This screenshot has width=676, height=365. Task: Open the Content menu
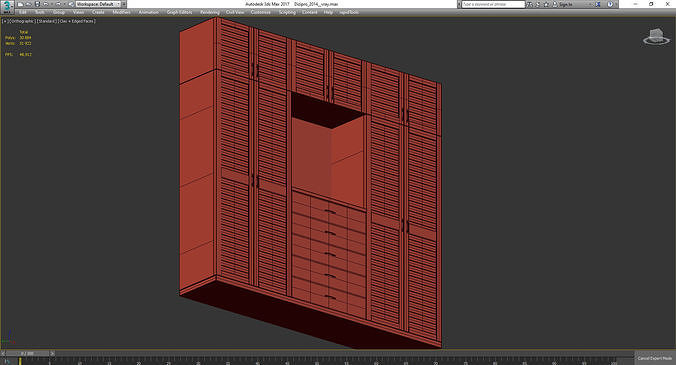pos(310,12)
